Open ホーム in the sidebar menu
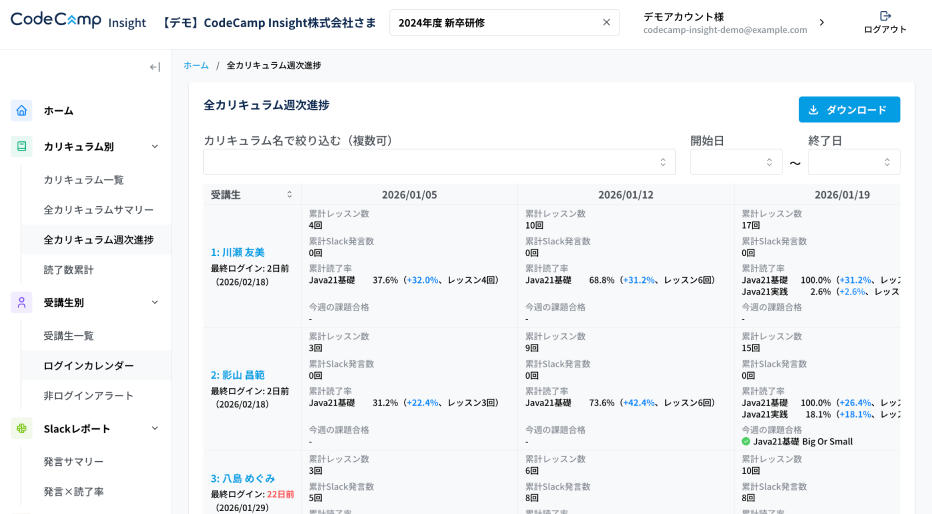932x514 pixels. pyautogui.click(x=58, y=111)
